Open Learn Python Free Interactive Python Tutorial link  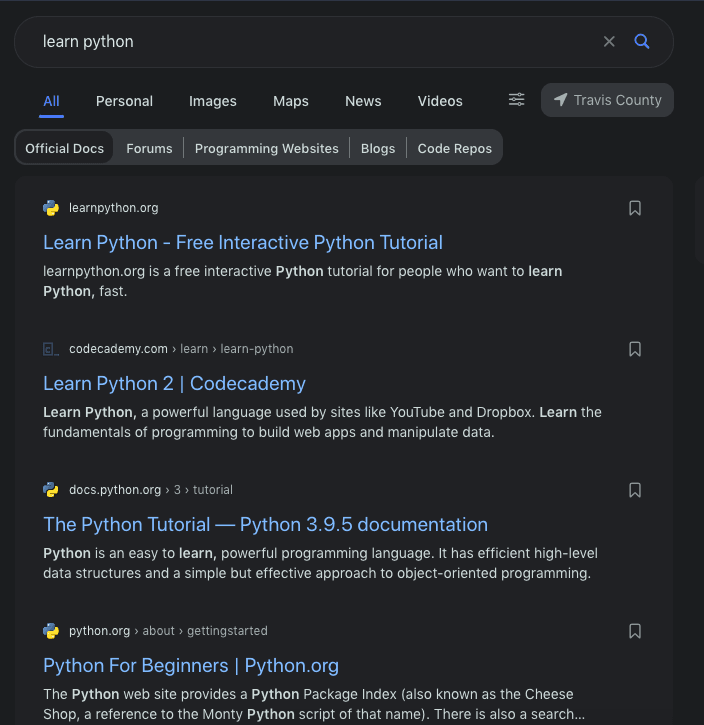coord(243,243)
